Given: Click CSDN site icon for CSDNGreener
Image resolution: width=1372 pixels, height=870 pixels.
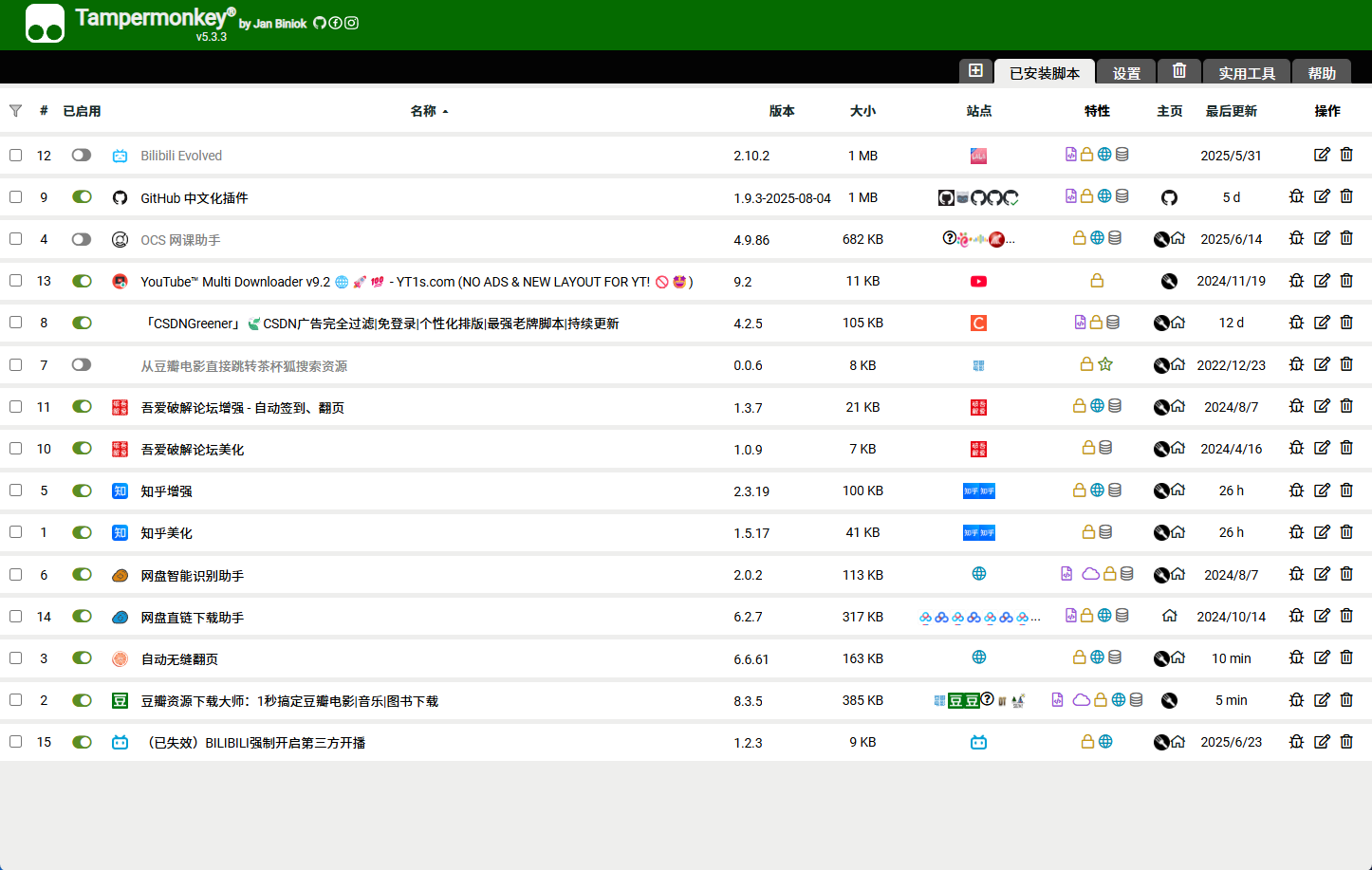Looking at the screenshot, I should [x=978, y=324].
